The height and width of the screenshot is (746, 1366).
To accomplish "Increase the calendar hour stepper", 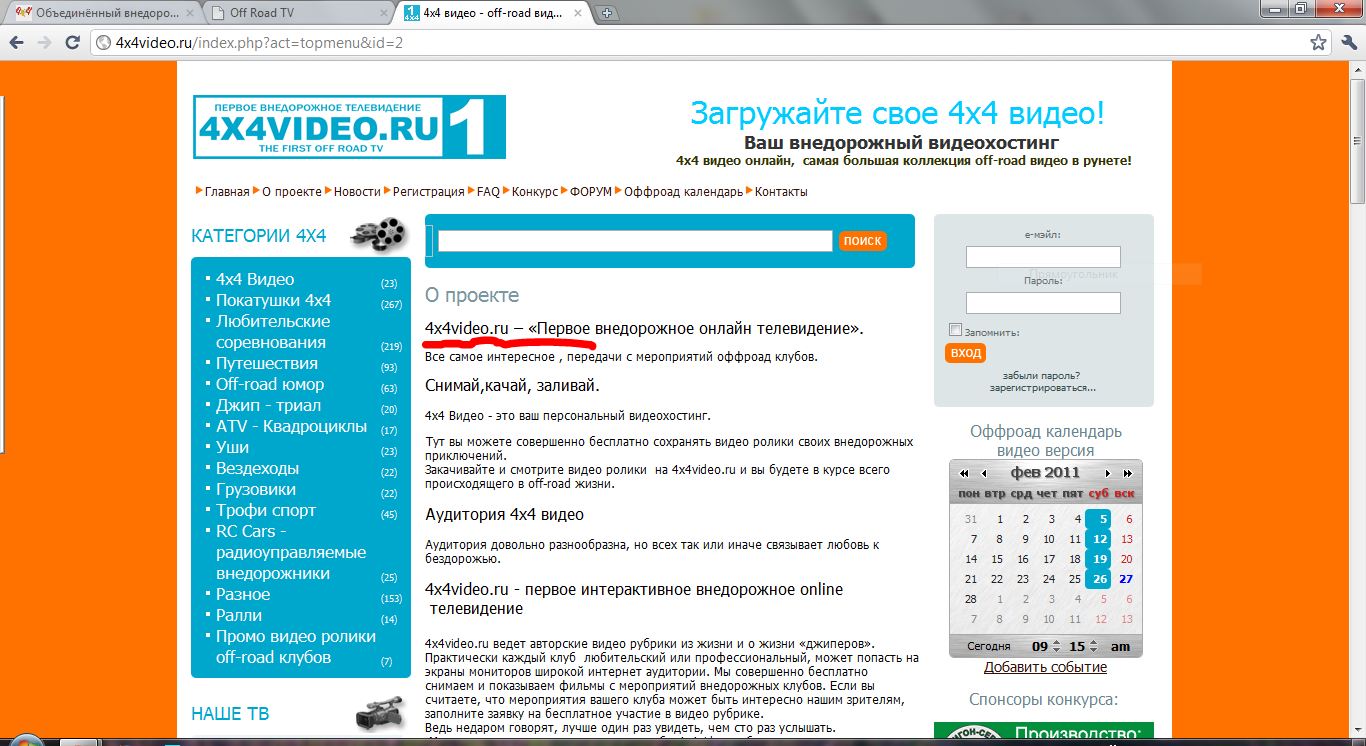I will point(1057,642).
